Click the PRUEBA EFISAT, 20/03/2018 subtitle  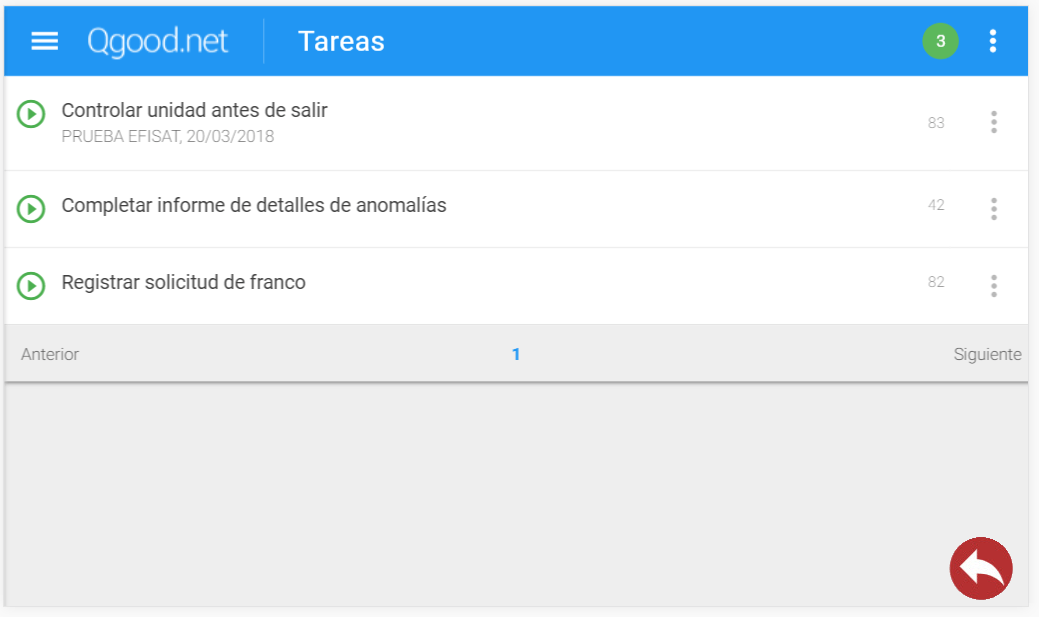[x=167, y=136]
